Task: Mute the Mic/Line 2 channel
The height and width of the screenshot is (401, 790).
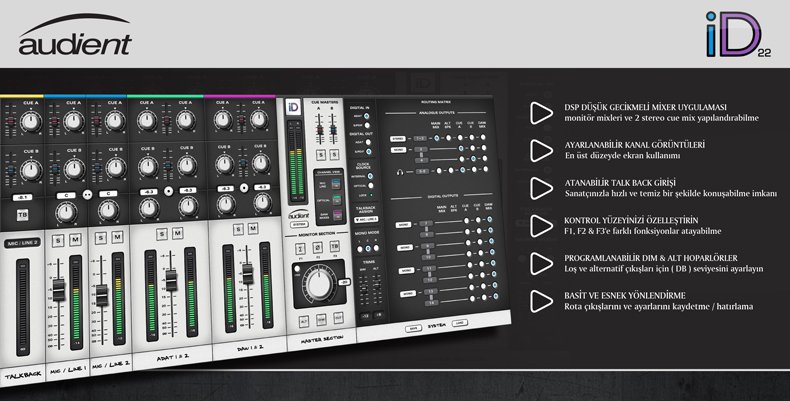Action: click(117, 237)
